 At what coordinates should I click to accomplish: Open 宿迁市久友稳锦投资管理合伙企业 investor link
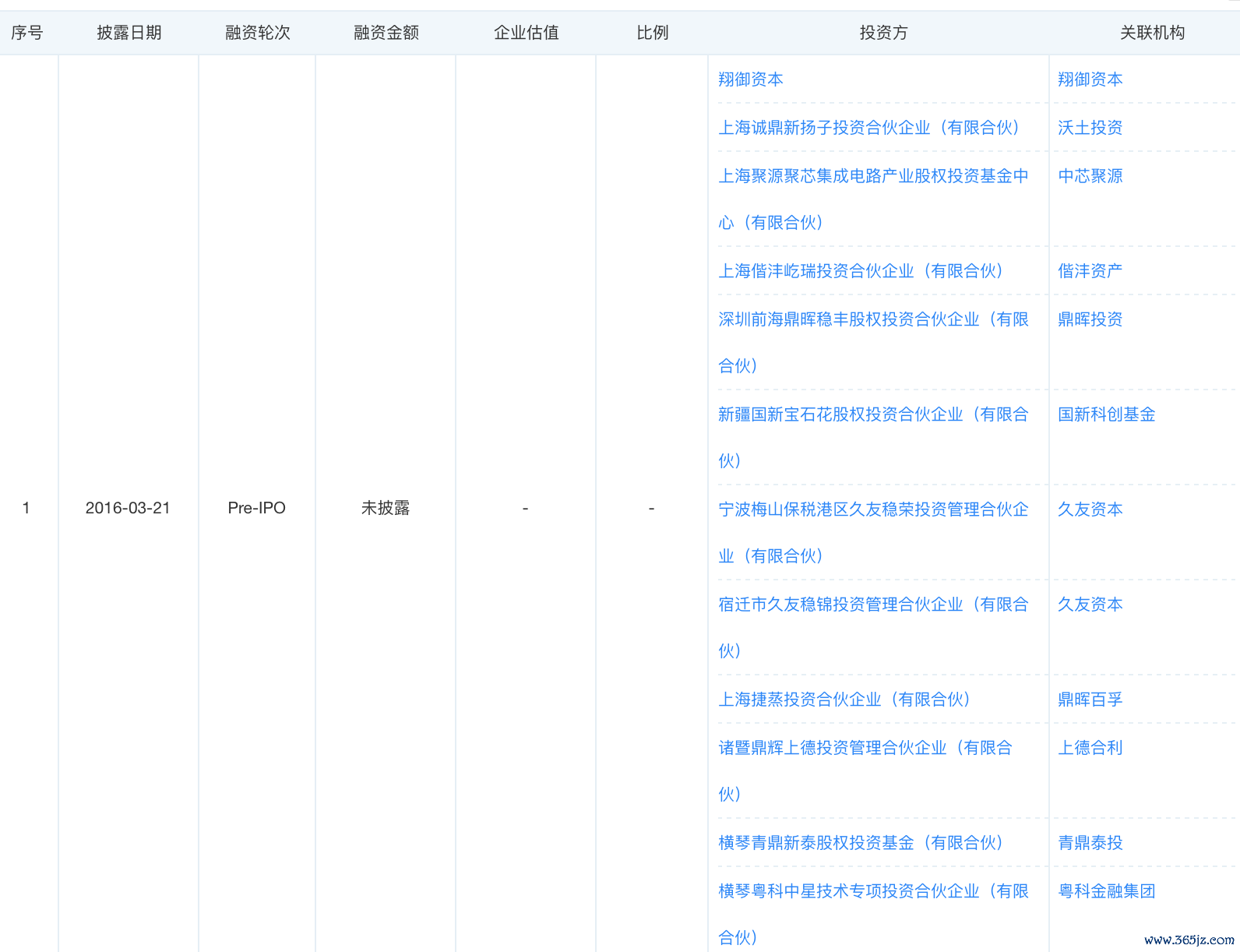click(x=873, y=628)
